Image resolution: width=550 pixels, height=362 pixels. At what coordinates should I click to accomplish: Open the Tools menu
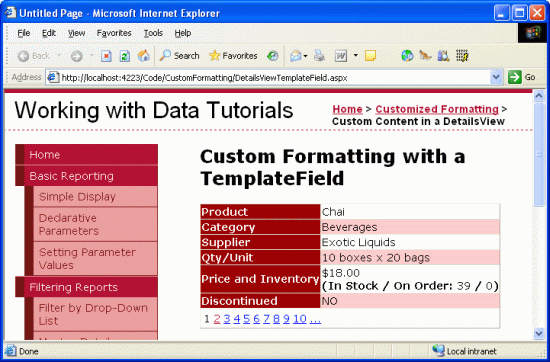pyautogui.click(x=153, y=33)
